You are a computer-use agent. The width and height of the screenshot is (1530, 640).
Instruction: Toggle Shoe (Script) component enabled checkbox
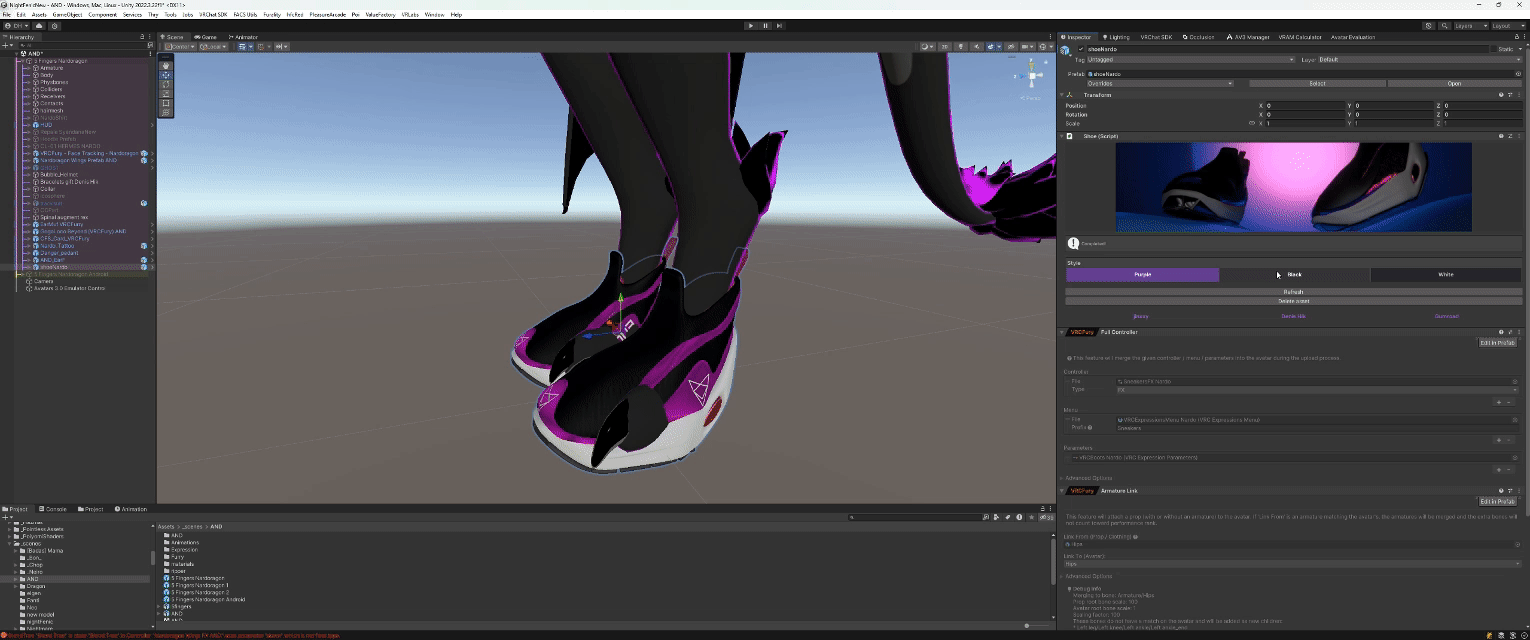(1070, 136)
